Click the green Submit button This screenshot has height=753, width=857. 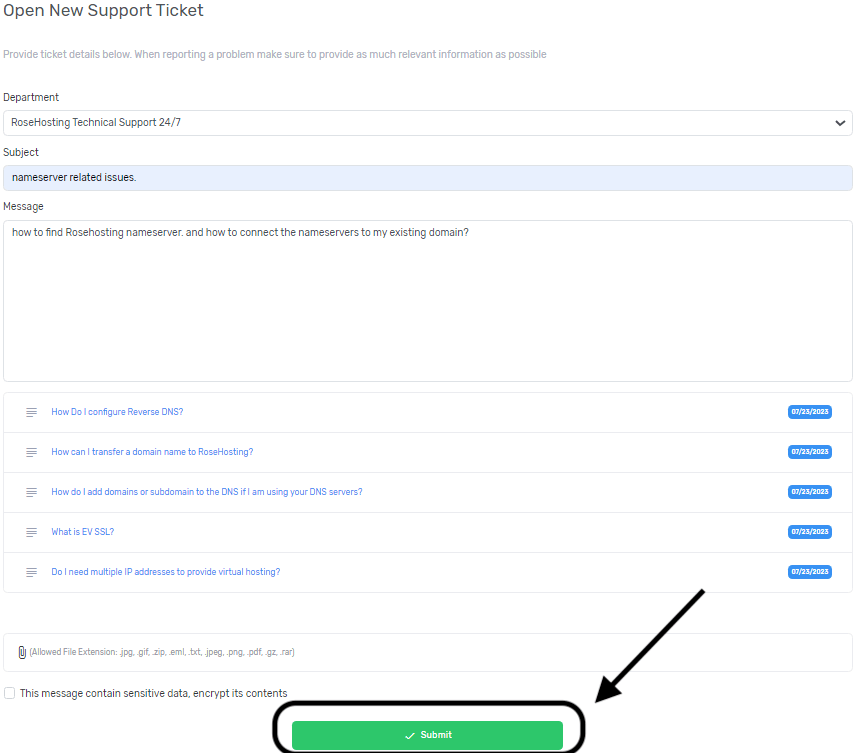coord(428,733)
